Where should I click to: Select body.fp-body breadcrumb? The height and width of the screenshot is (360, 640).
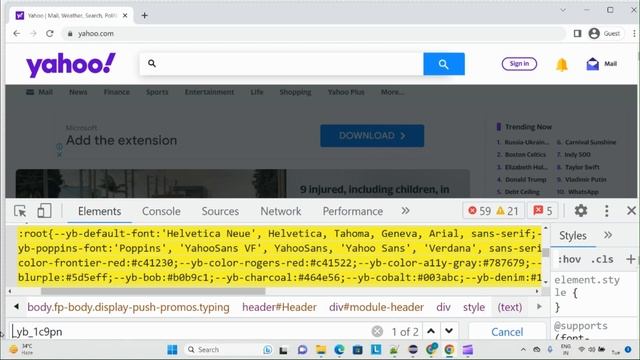[128, 307]
